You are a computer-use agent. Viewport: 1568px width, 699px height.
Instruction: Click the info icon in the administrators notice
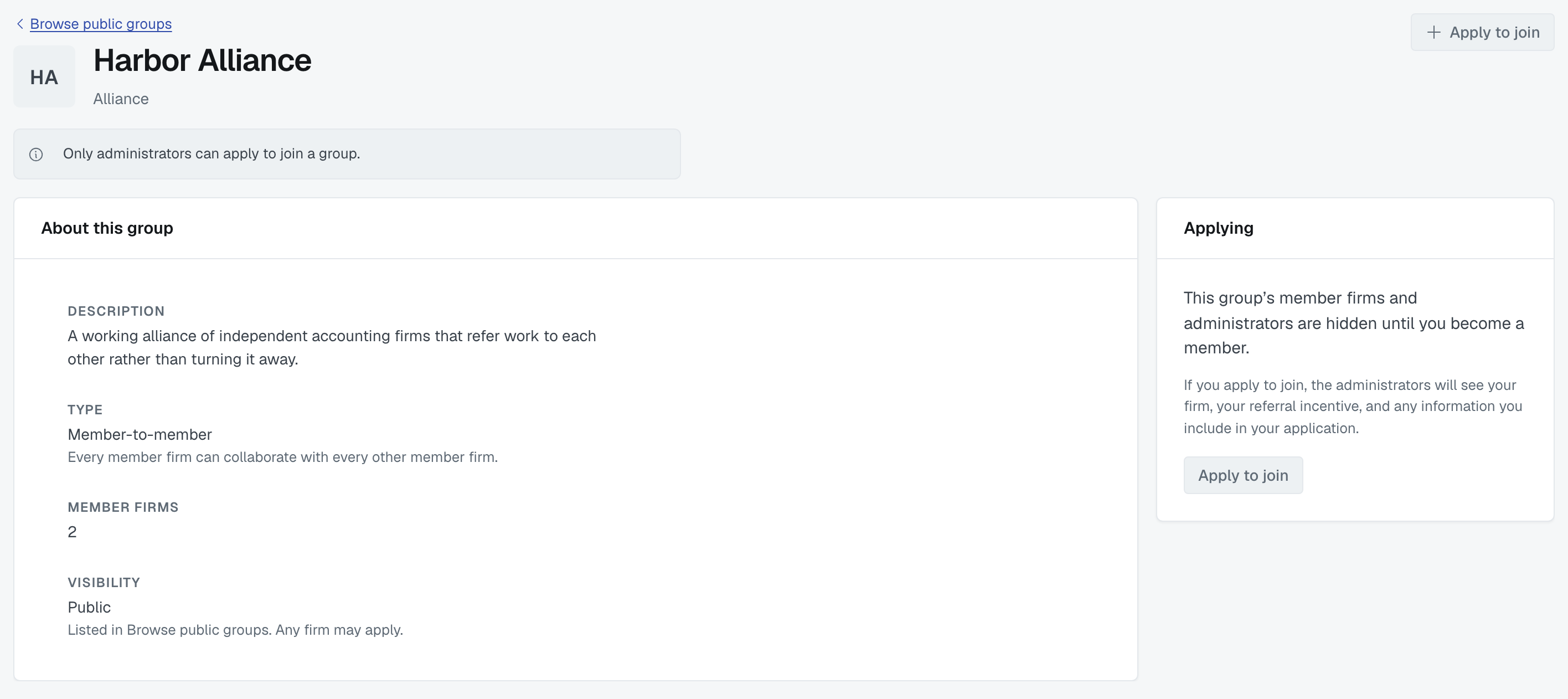click(36, 154)
